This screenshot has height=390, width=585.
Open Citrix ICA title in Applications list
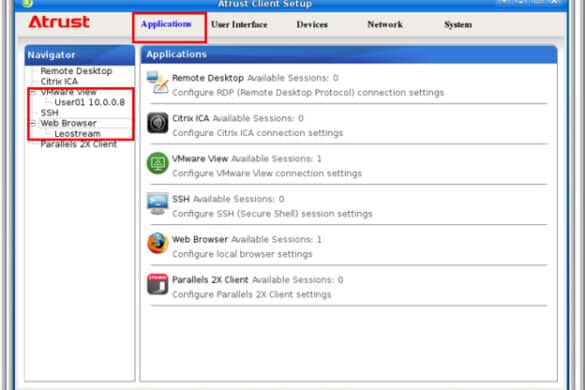pos(191,118)
